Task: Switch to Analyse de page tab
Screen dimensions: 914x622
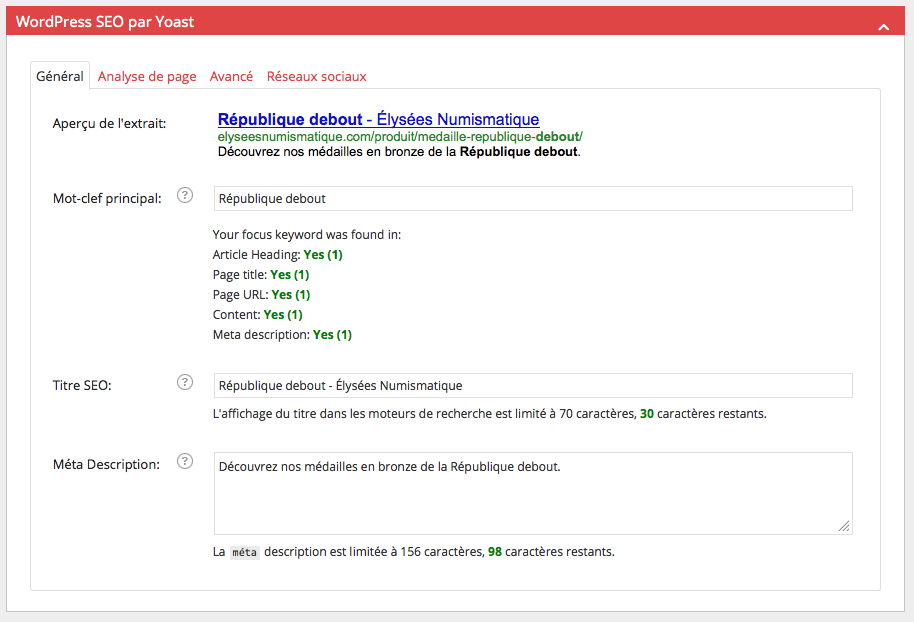Action: click(147, 76)
